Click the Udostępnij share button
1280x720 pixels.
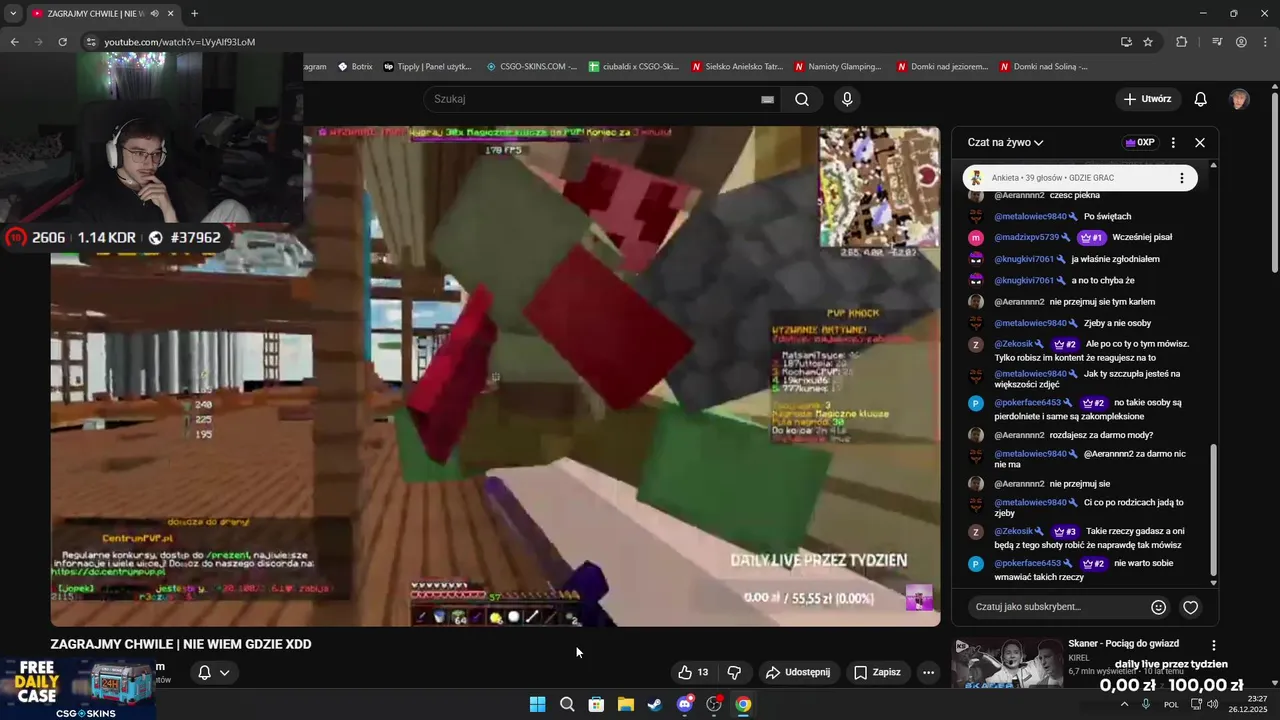pos(798,672)
